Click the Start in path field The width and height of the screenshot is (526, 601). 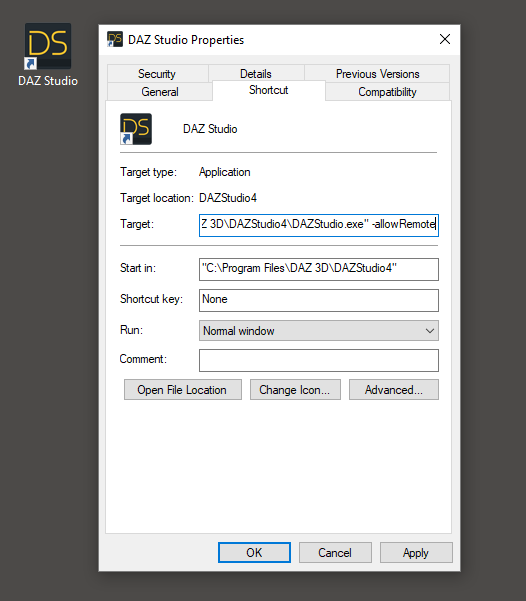pyautogui.click(x=319, y=269)
